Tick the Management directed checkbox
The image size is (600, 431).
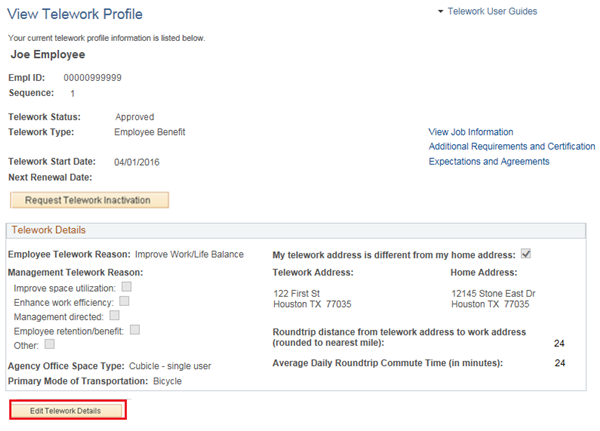click(114, 315)
